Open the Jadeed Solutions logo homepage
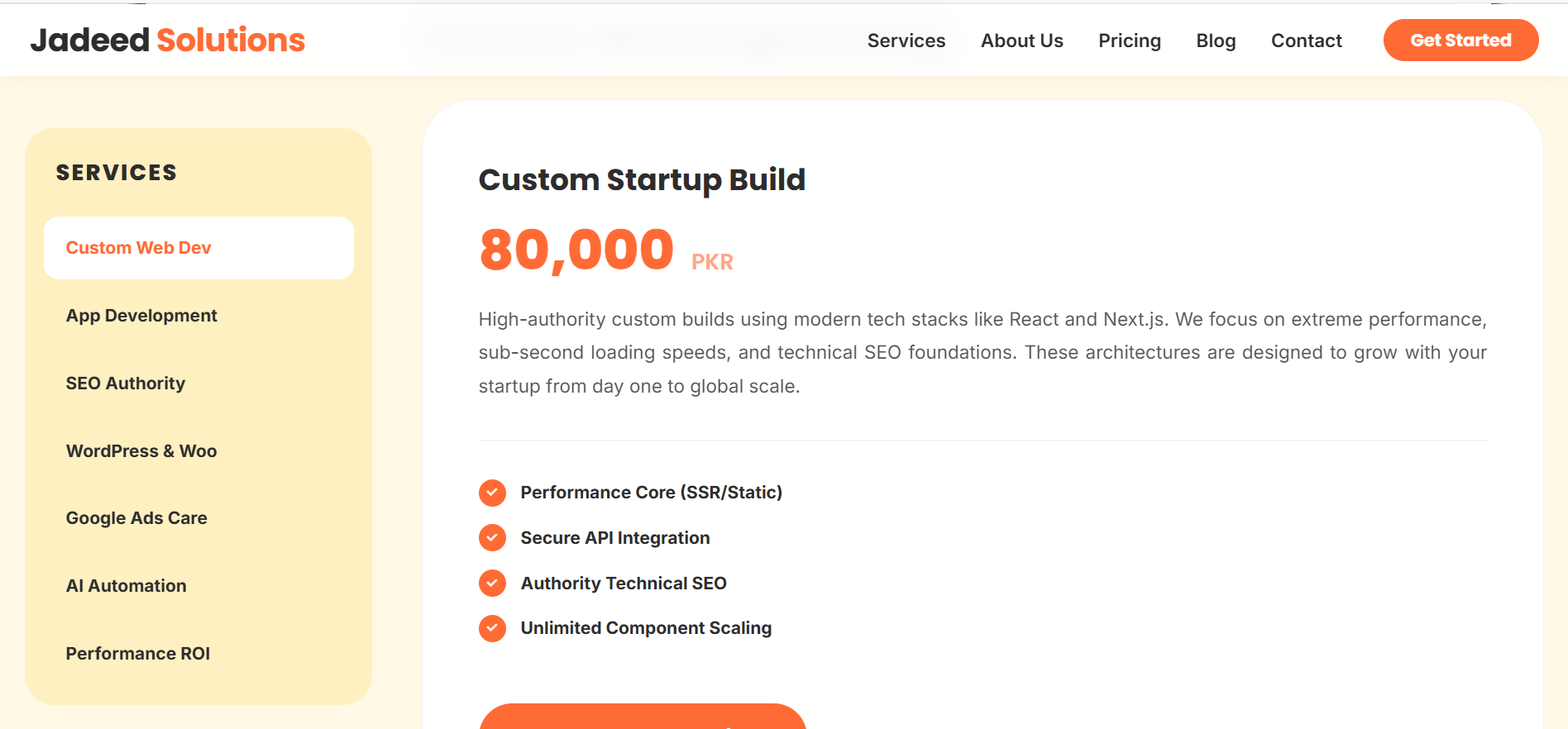The image size is (1568, 729). (x=168, y=40)
